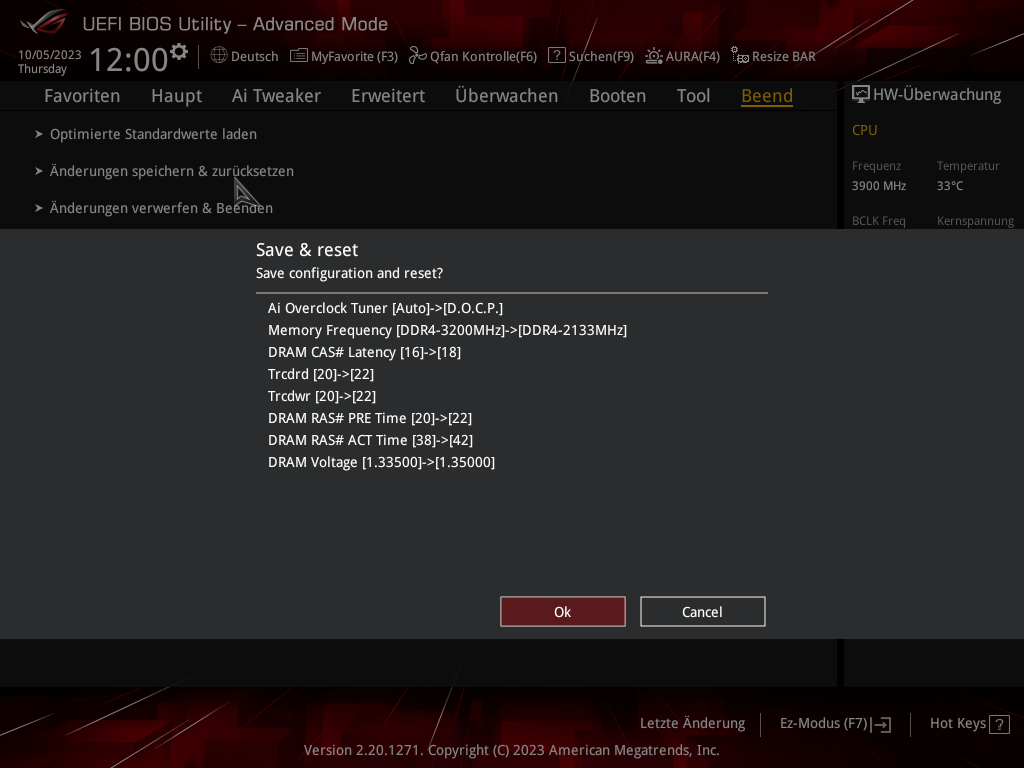1024x768 pixels.
Task: Click the Resize BAR icon
Action: point(740,56)
